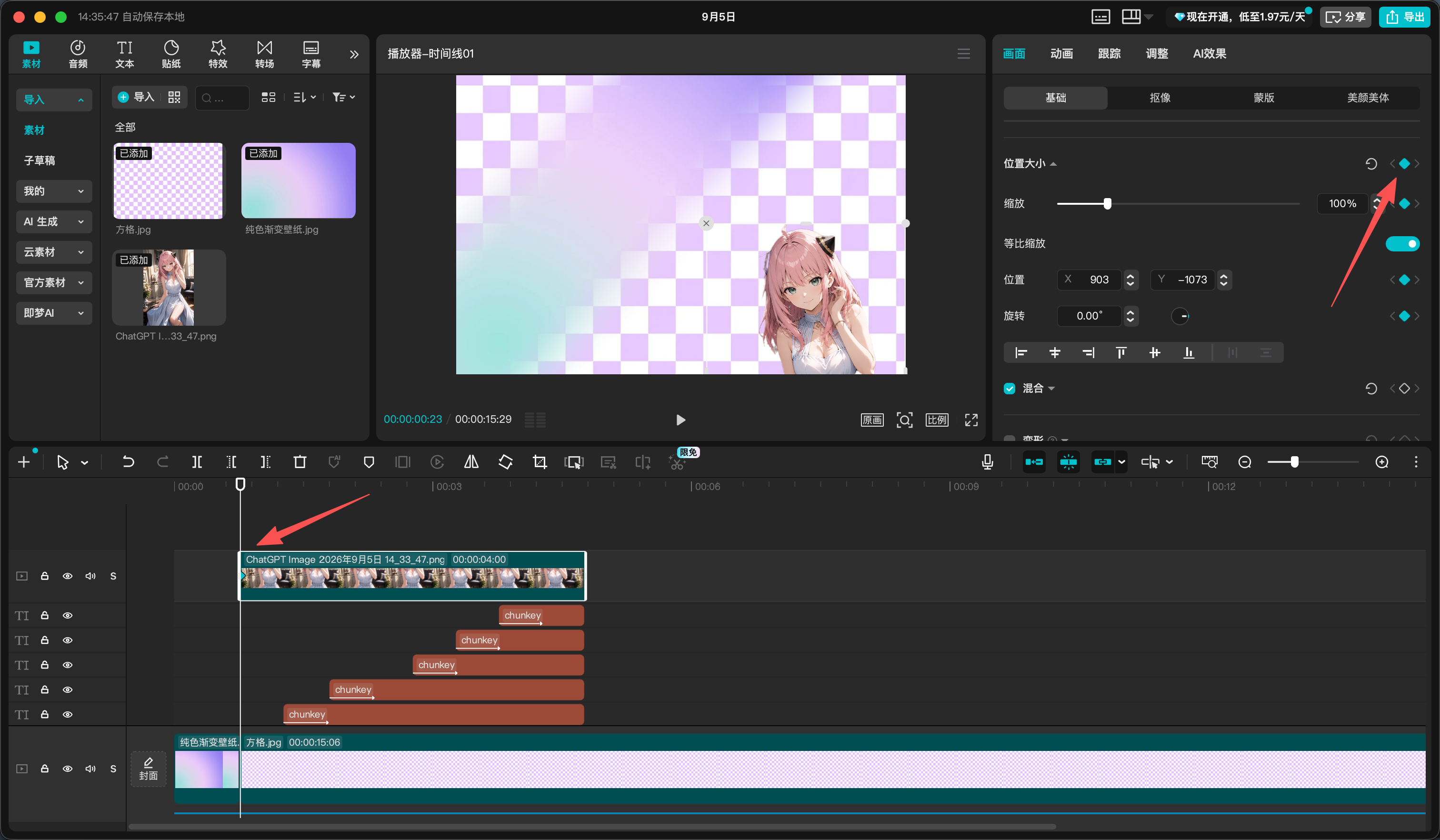The image size is (1440, 840).
Task: Click the rotation dial knob
Action: [x=1180, y=316]
